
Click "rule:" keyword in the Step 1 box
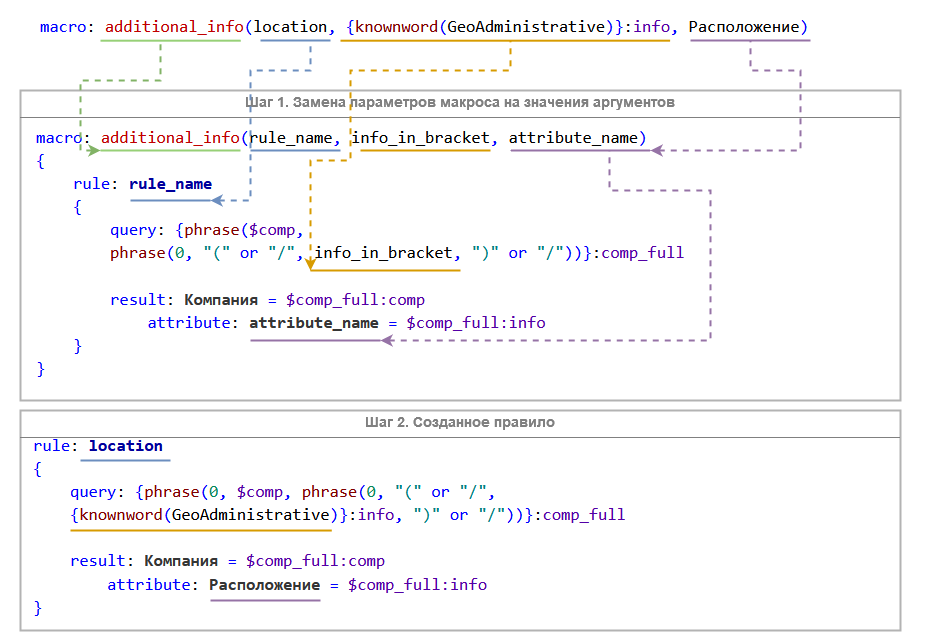(96, 184)
